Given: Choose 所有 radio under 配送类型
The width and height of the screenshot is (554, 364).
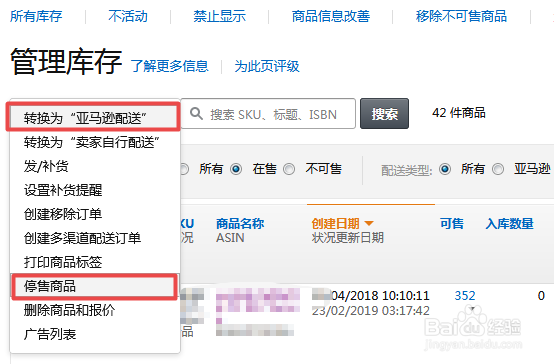Looking at the screenshot, I should [x=445, y=169].
